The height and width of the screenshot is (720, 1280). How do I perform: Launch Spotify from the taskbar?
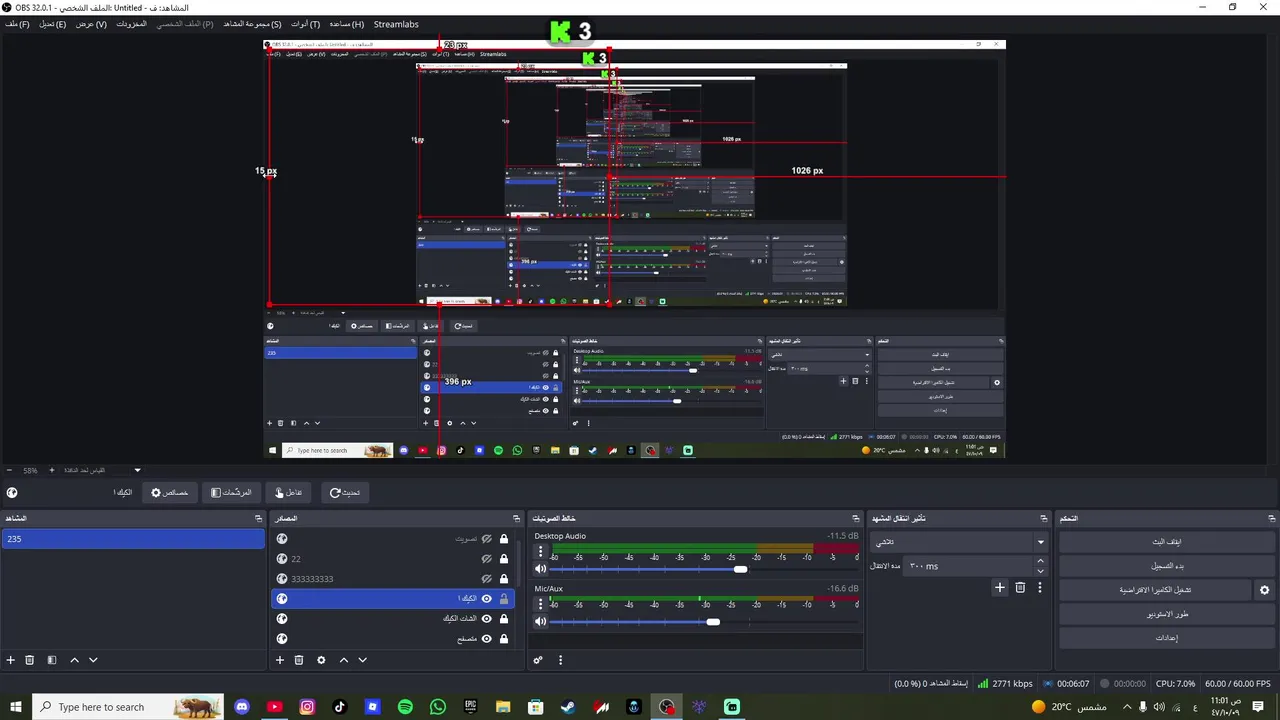pyautogui.click(x=405, y=707)
